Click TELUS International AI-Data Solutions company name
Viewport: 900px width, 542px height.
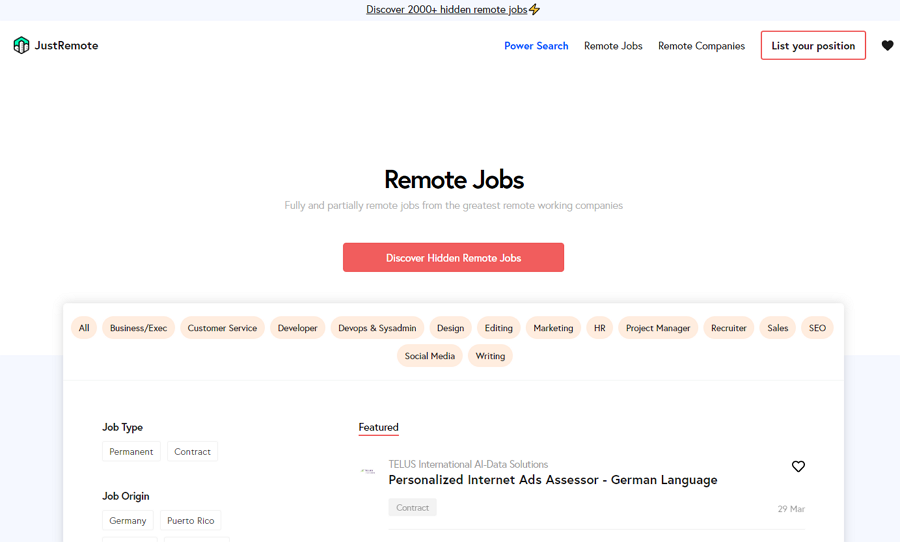[468, 464]
